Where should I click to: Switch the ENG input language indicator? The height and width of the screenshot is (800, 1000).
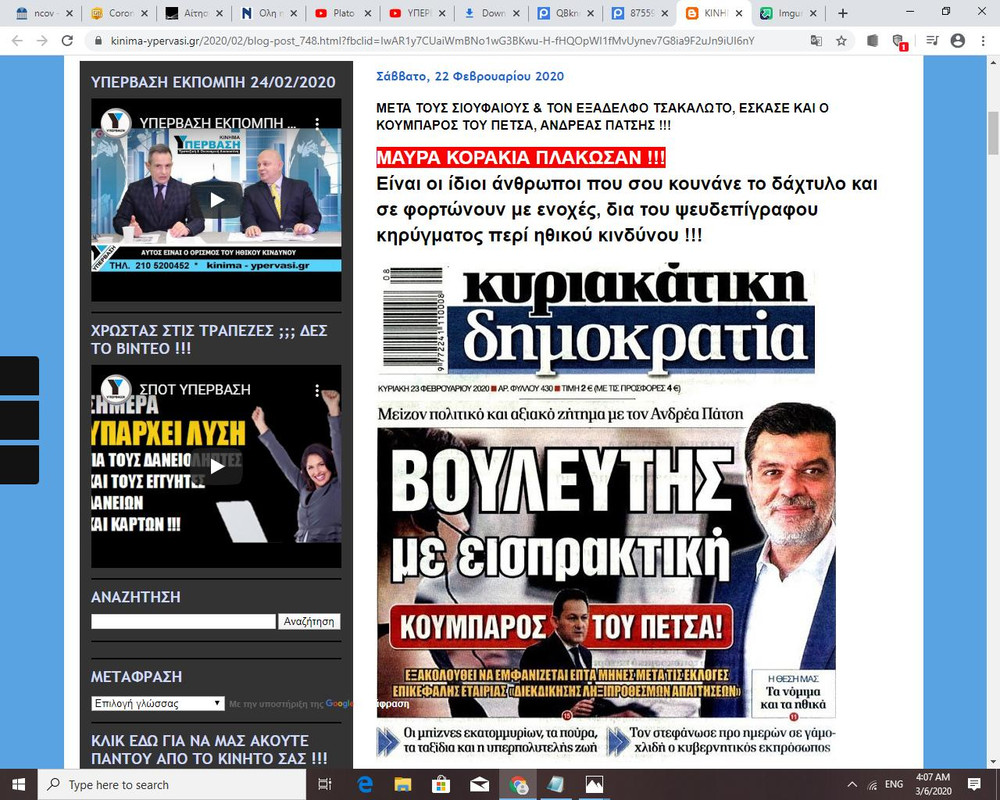click(893, 784)
